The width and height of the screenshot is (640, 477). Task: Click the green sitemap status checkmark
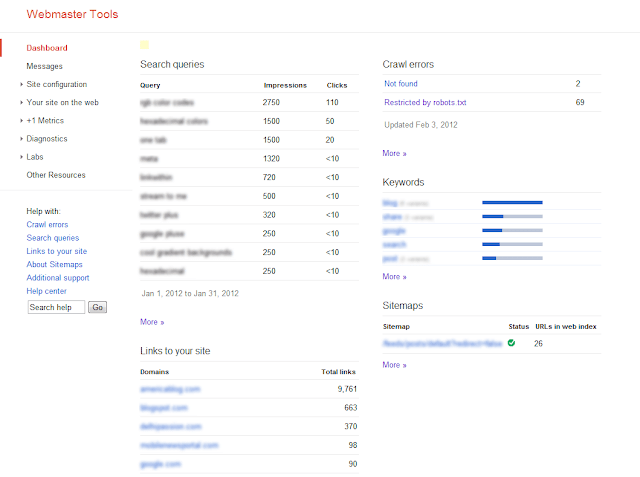click(511, 343)
